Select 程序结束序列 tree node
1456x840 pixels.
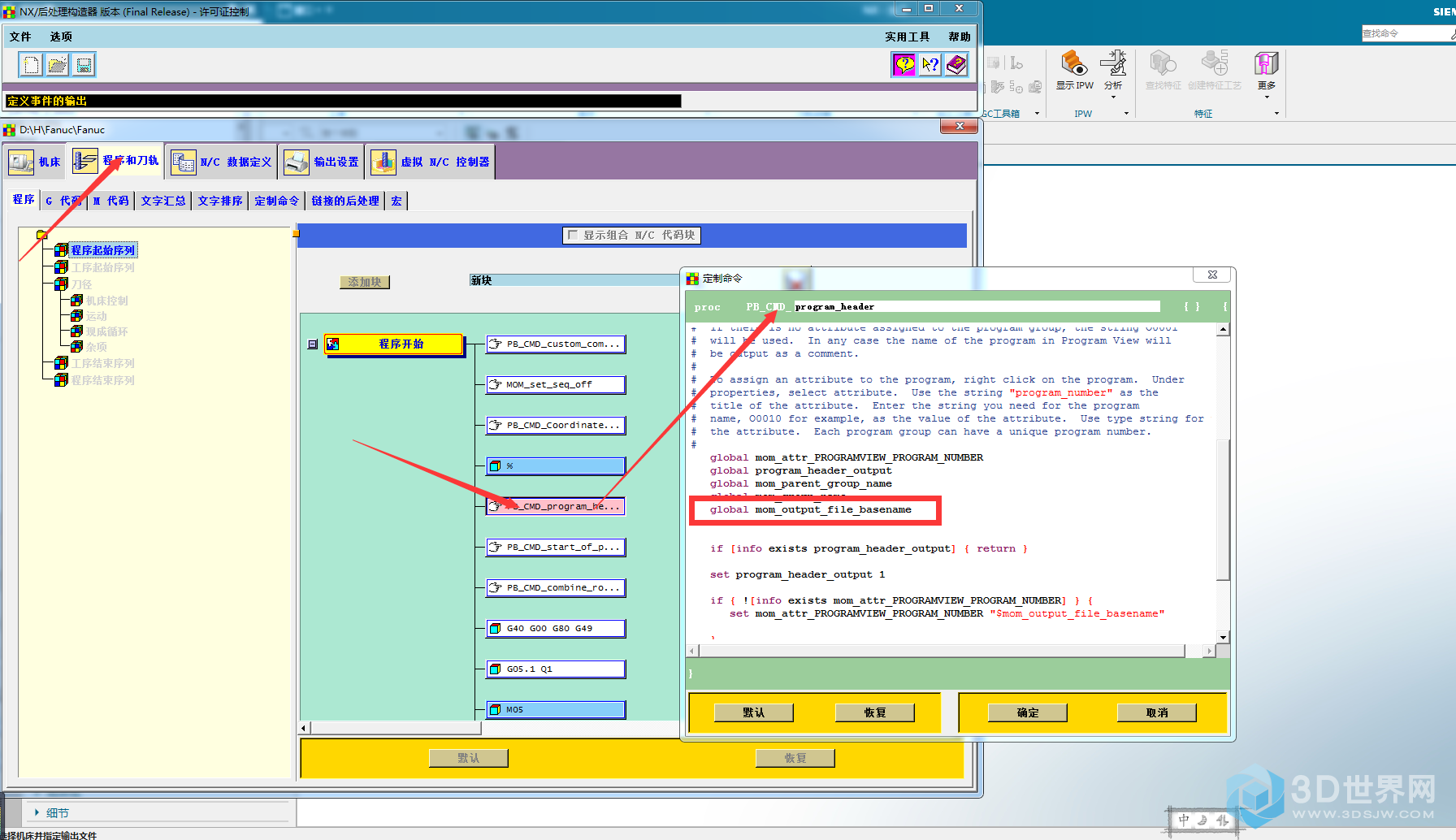click(102, 380)
